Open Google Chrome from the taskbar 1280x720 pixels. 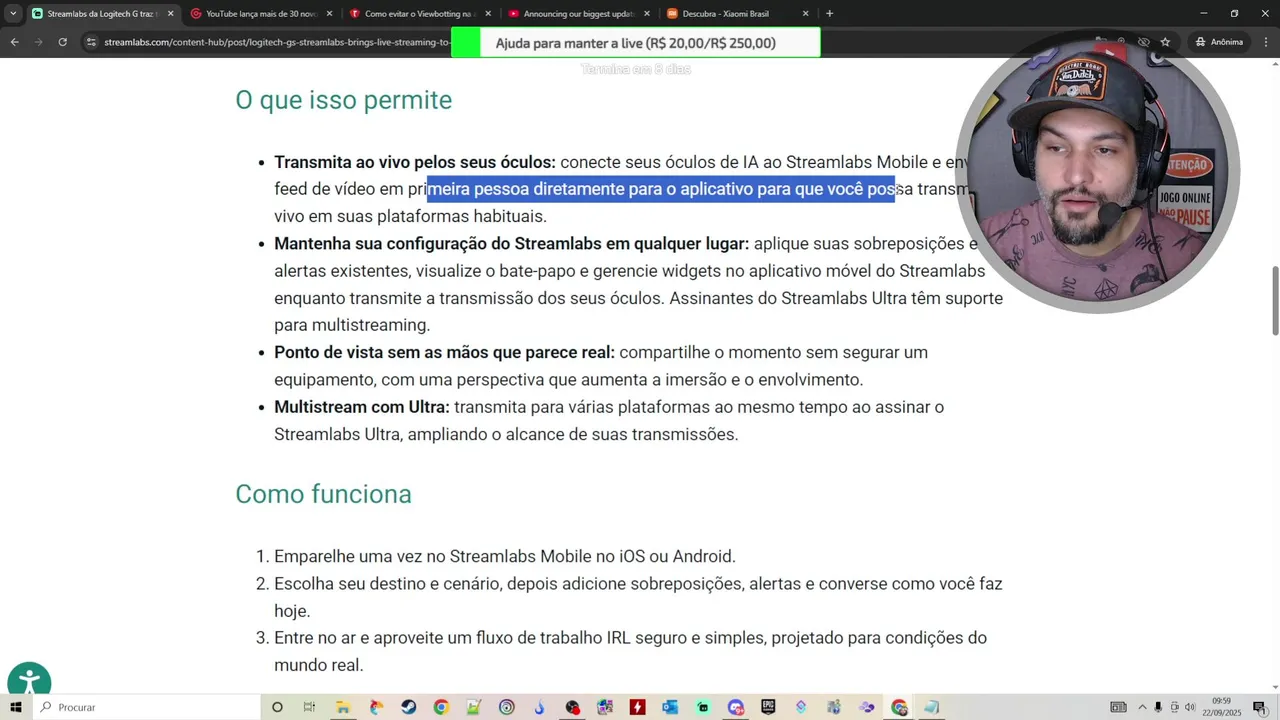(x=441, y=707)
